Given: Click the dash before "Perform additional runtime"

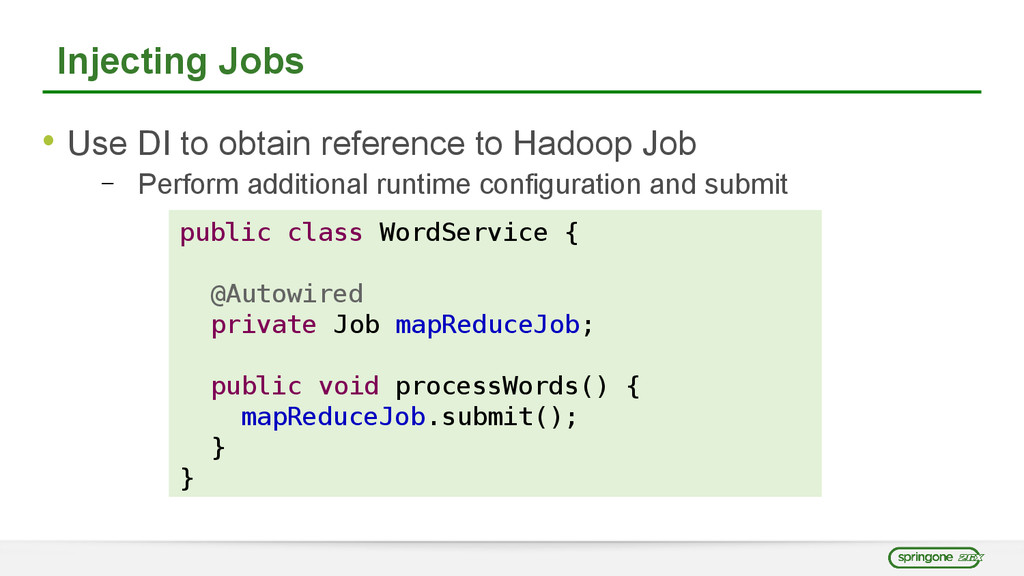Looking at the screenshot, I should click(x=106, y=183).
